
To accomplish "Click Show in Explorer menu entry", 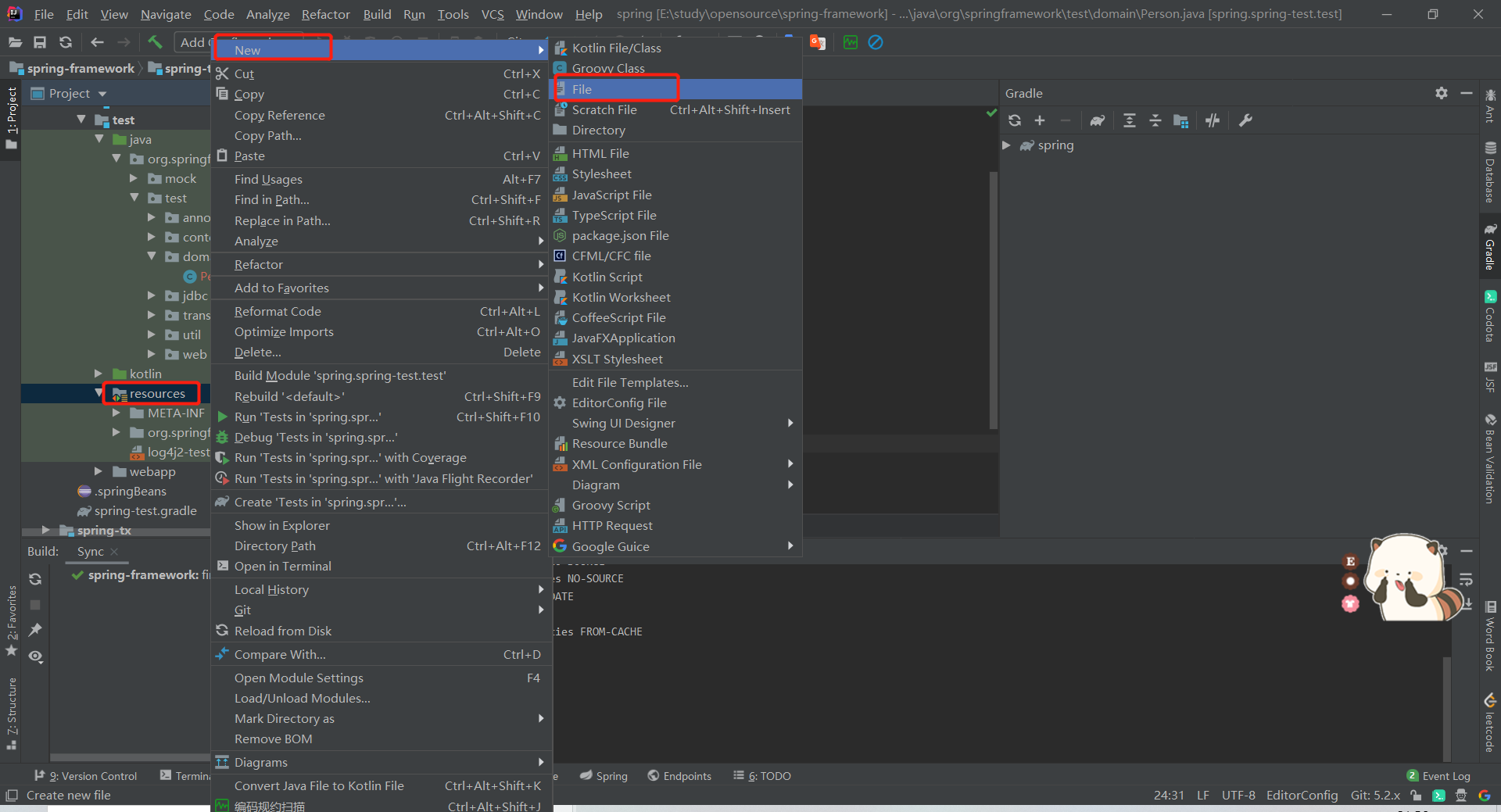I will click(x=381, y=526).
